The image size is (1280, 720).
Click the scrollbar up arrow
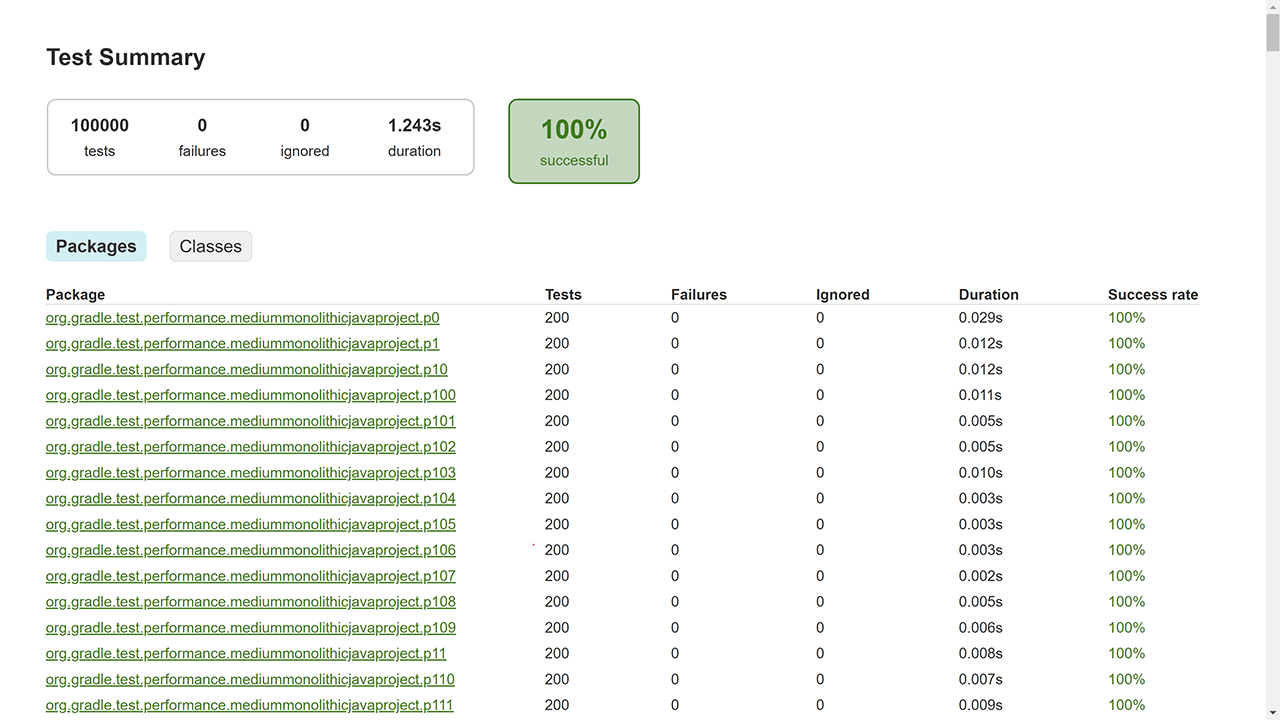1272,8
